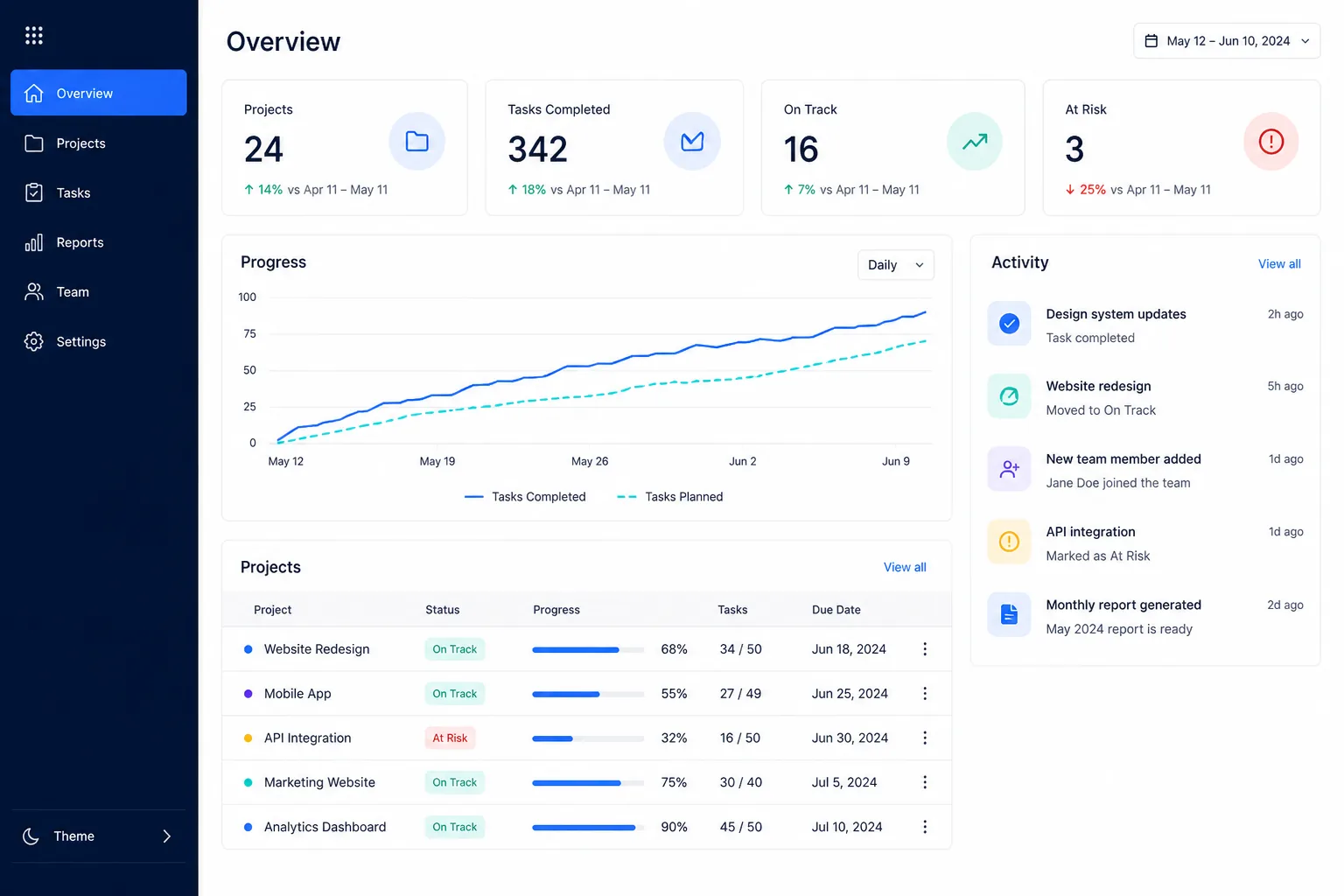Sort table by Status column header
Image resolution: width=1344 pixels, height=896 pixels.
click(x=442, y=609)
